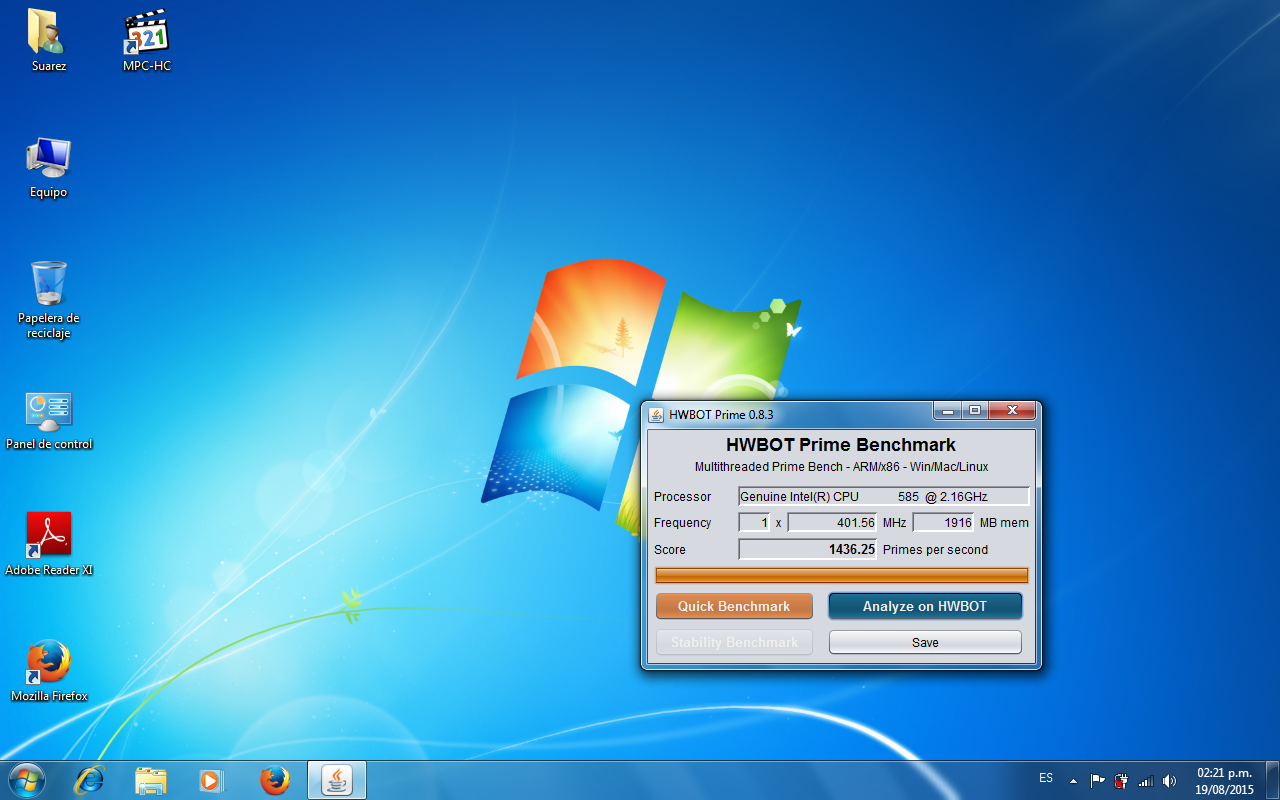
Task: Open the Windows Start menu orb
Action: (26, 780)
